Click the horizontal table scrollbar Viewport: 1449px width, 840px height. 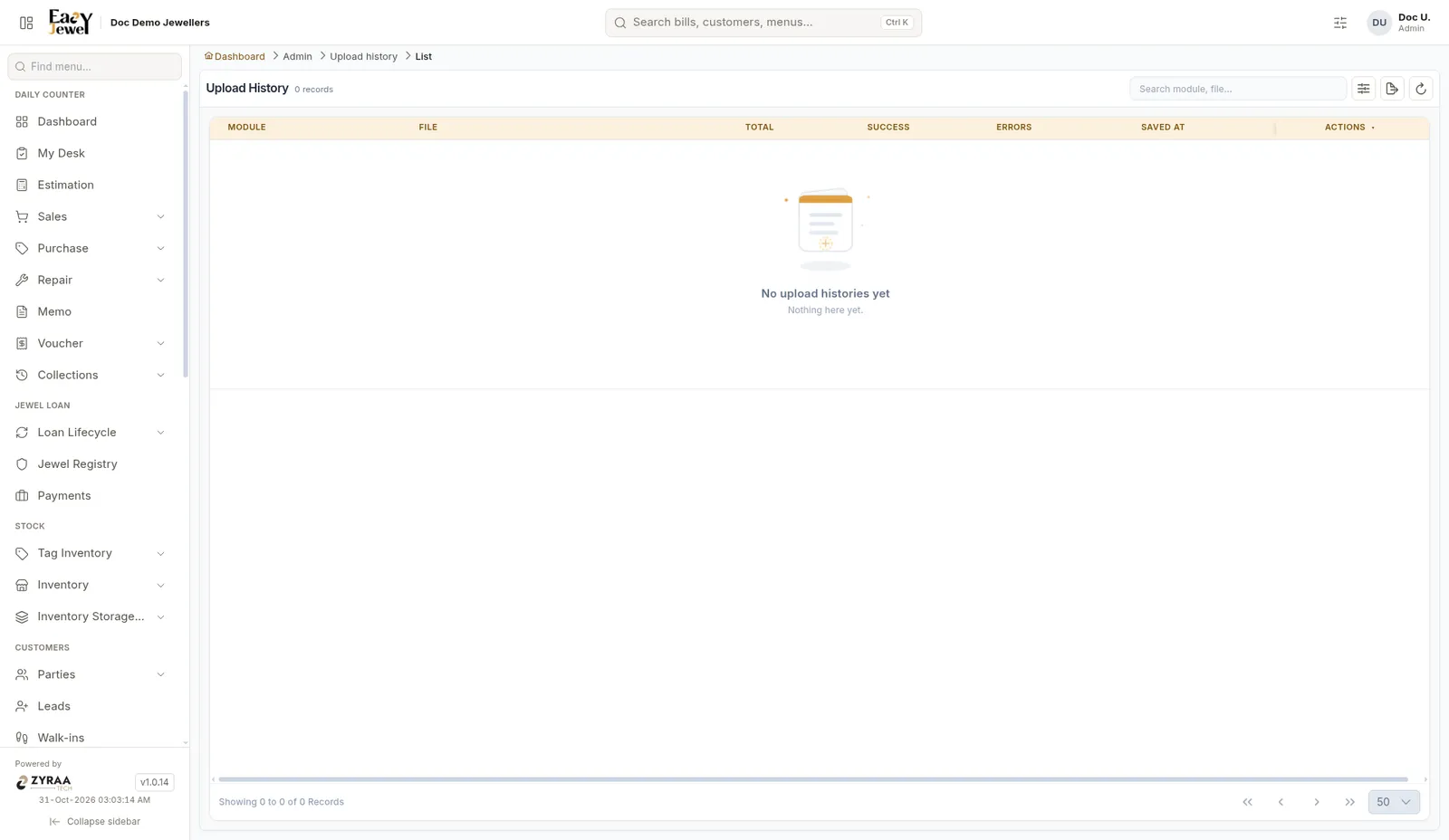pyautogui.click(x=813, y=779)
